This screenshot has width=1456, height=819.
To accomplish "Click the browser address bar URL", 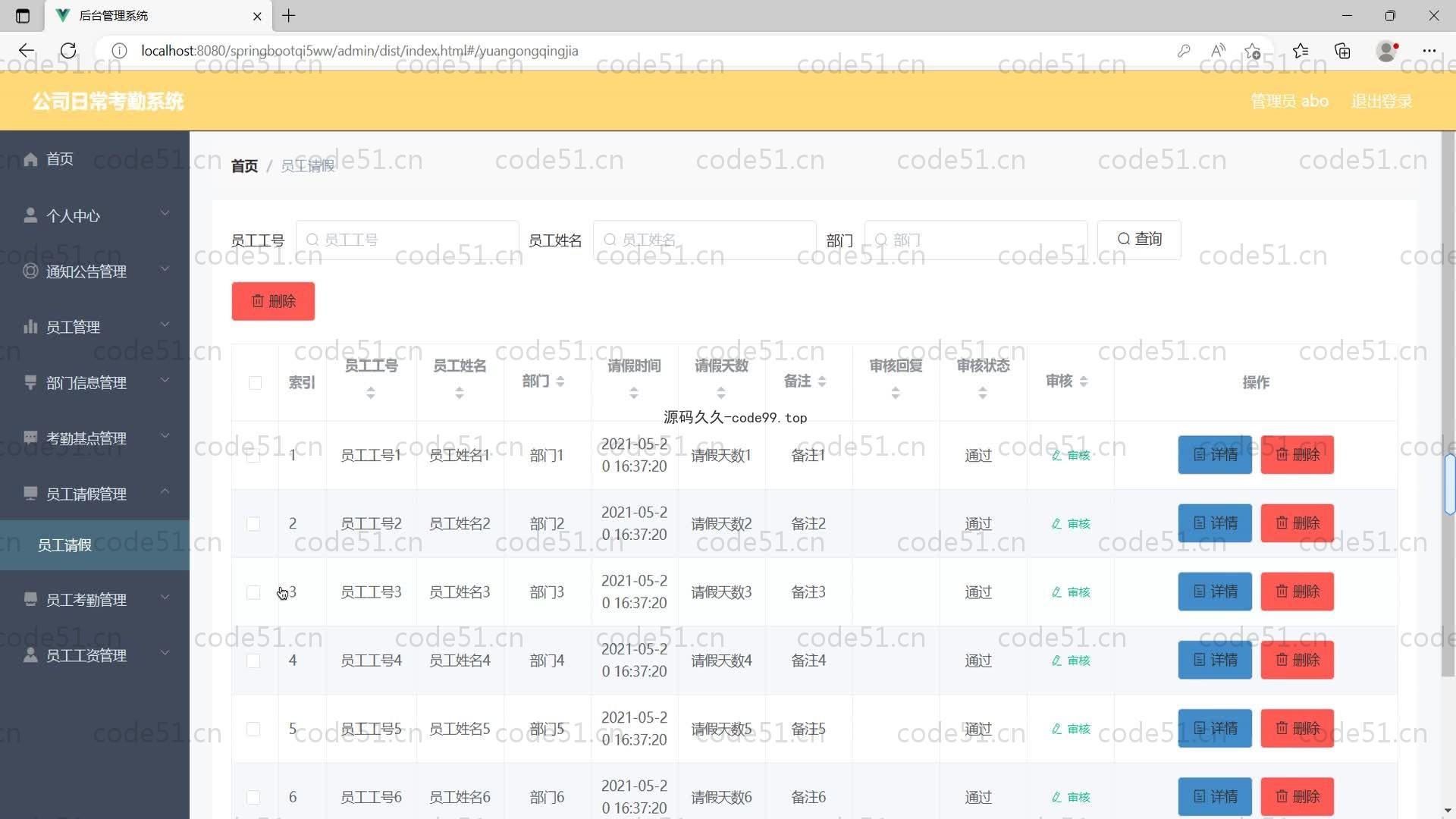I will click(x=359, y=51).
